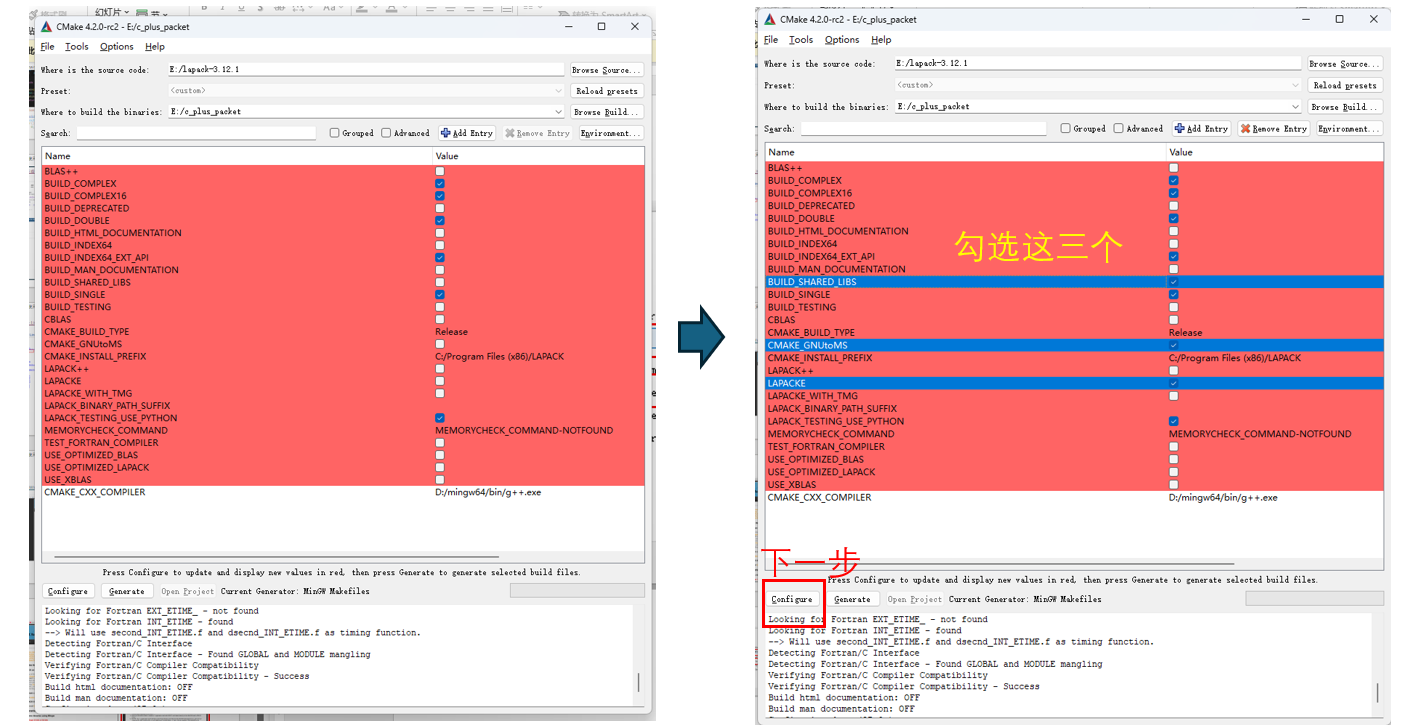This screenshot has width=1401, height=728.
Task: Click Search field in right window
Action: click(923, 128)
